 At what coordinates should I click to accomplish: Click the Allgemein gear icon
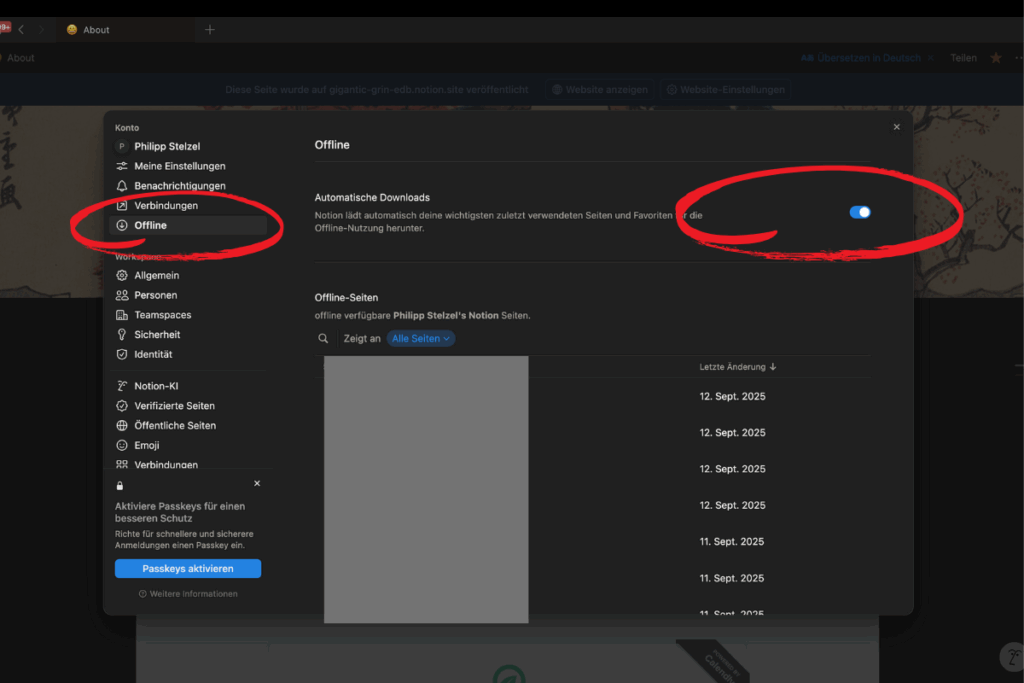click(121, 276)
